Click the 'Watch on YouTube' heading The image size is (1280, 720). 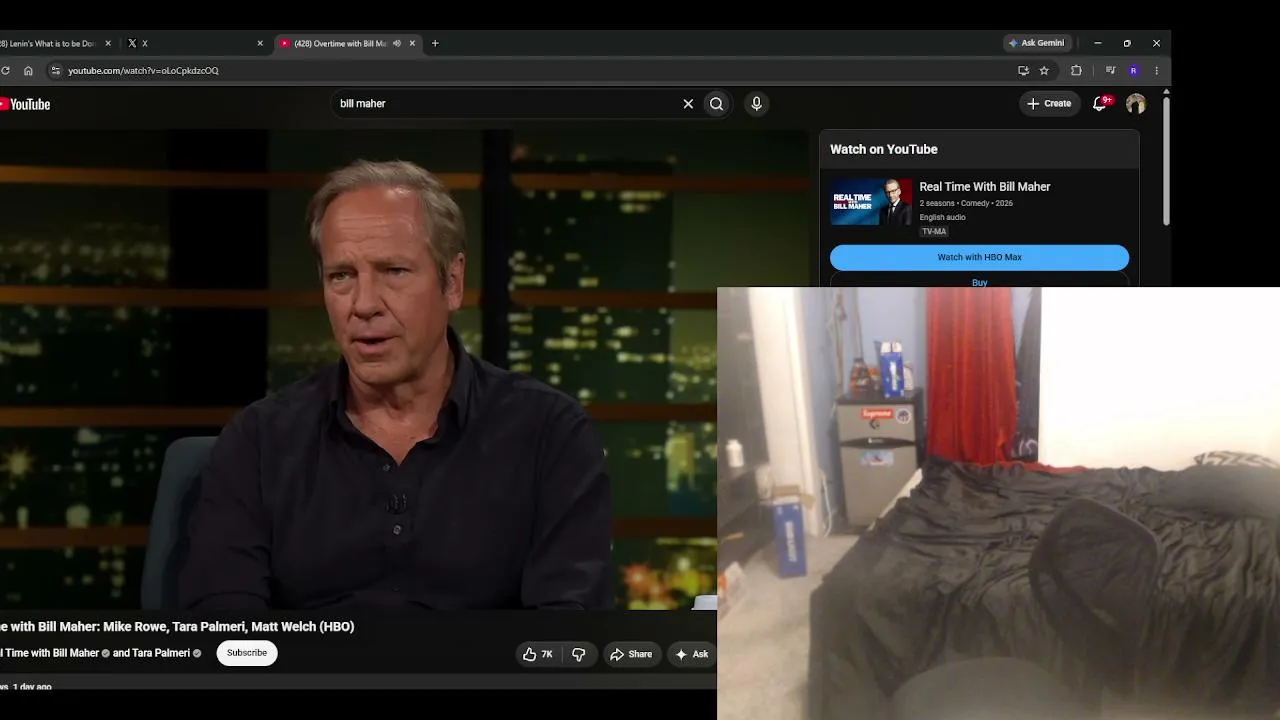coord(884,150)
